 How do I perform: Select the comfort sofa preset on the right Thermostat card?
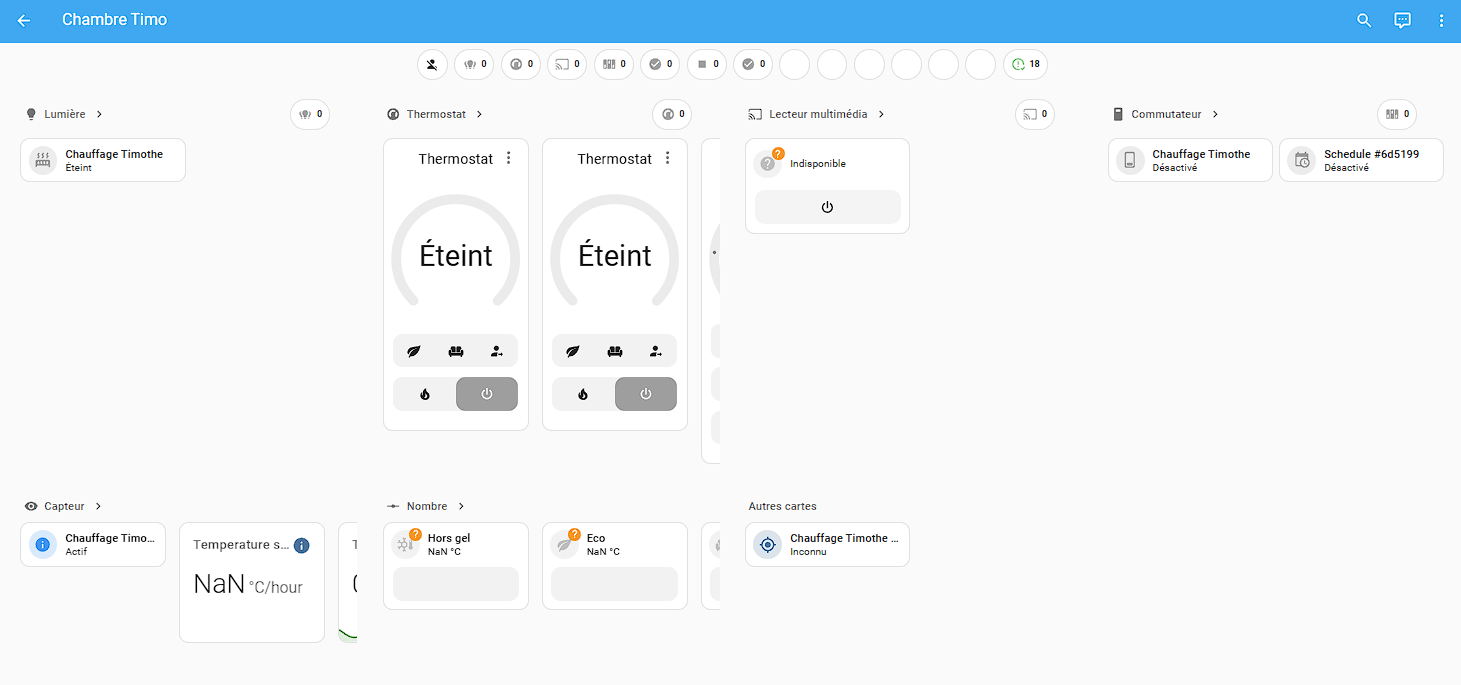pos(615,351)
